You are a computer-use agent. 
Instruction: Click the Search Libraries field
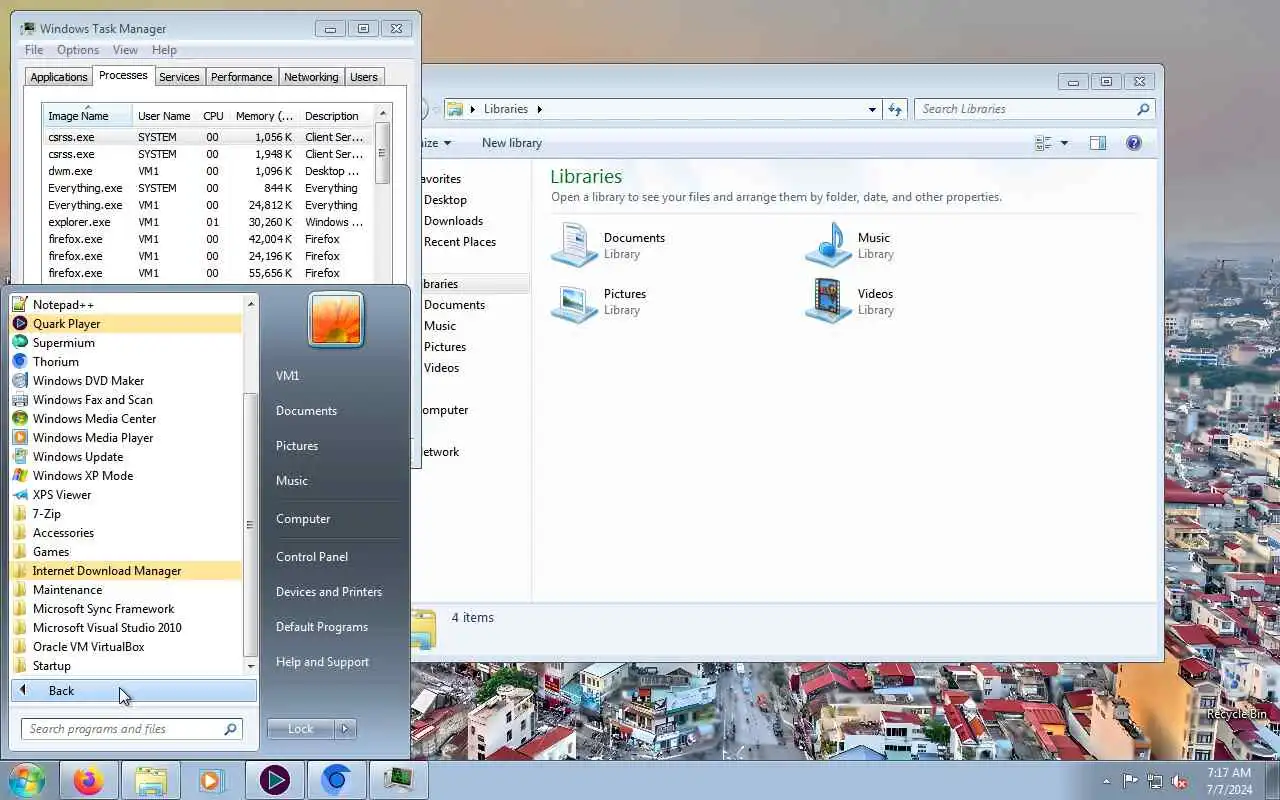(1035, 109)
